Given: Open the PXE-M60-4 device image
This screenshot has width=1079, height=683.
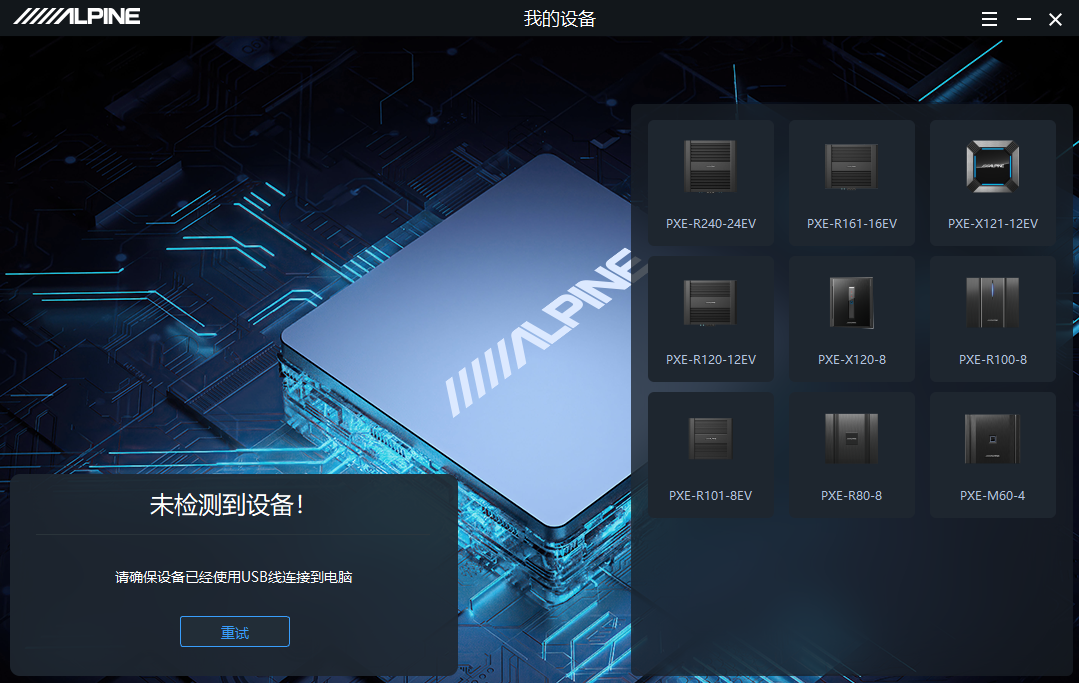Looking at the screenshot, I should (x=992, y=438).
